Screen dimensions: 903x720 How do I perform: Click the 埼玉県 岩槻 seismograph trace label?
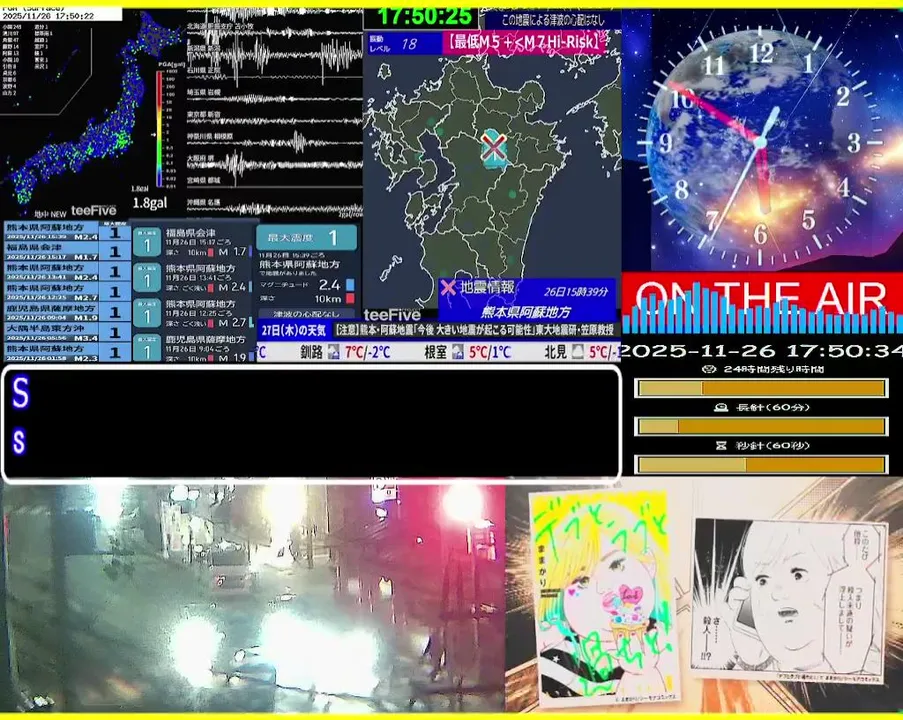[x=203, y=92]
